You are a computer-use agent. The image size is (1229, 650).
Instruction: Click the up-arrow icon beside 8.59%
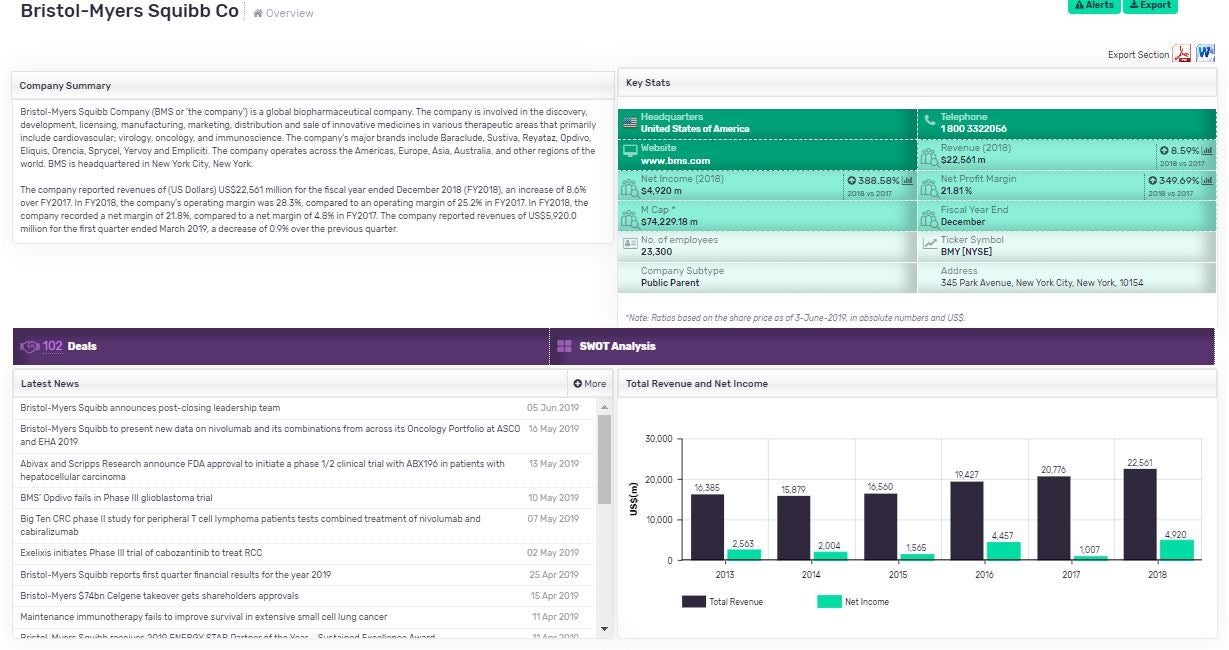1164,150
